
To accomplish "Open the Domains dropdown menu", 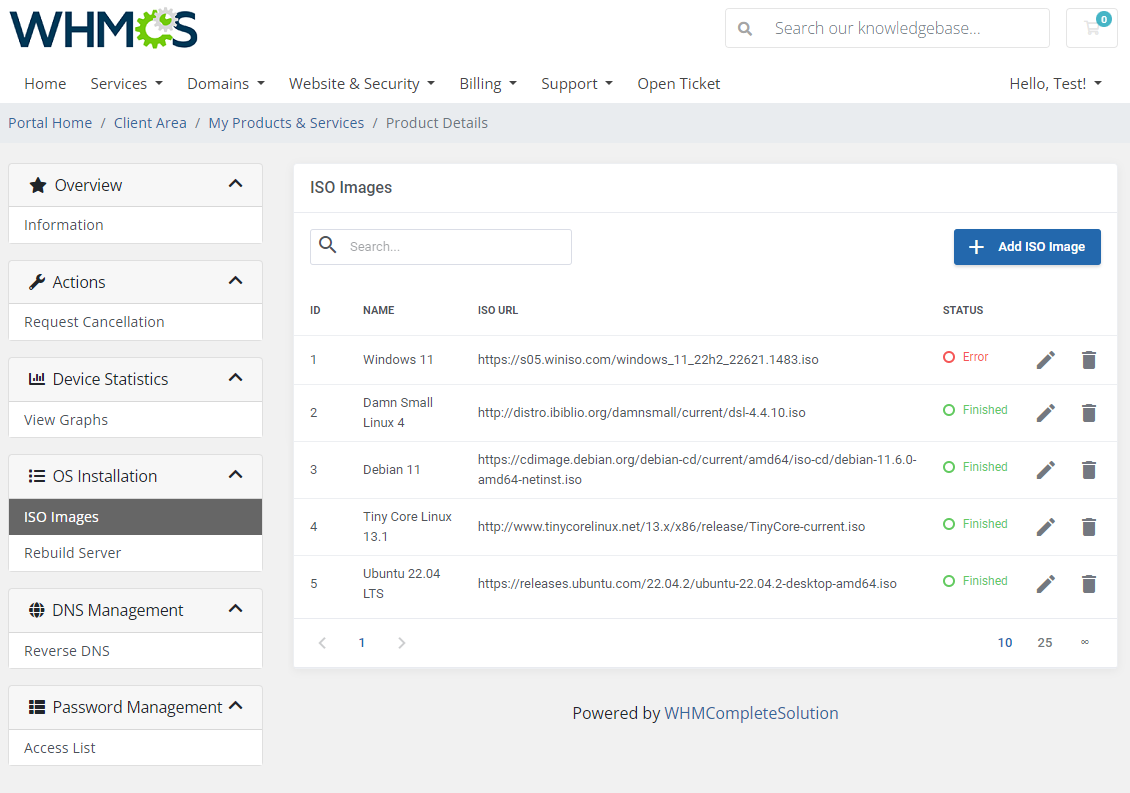I will pyautogui.click(x=226, y=84).
